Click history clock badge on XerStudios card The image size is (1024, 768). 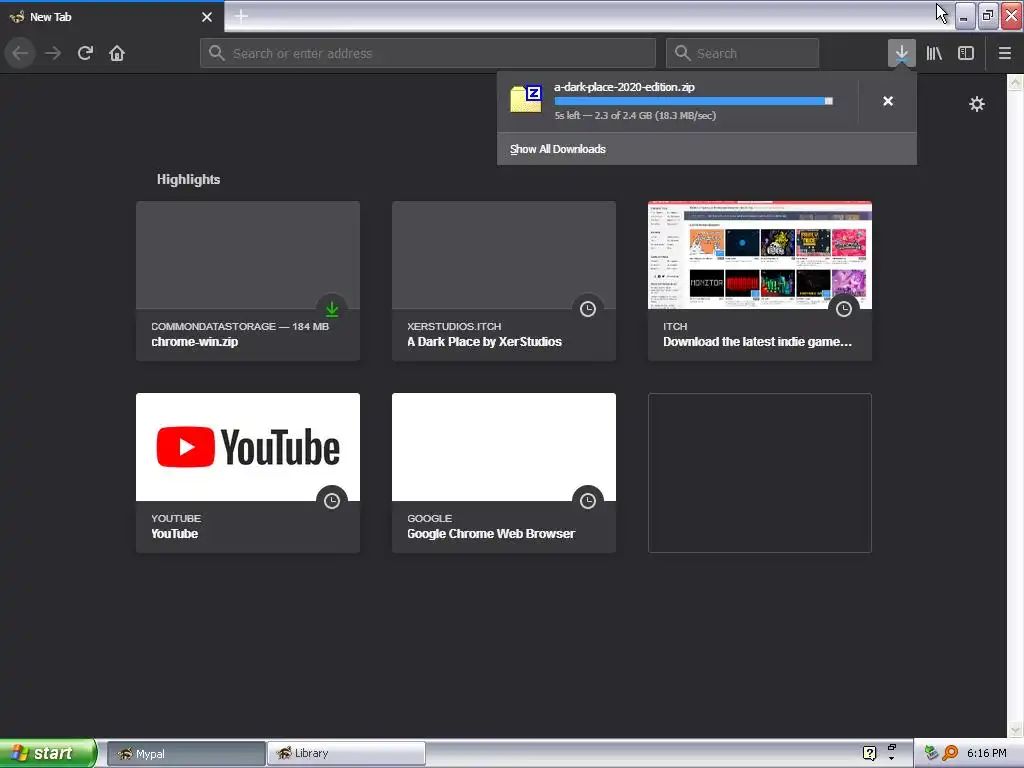(x=588, y=308)
